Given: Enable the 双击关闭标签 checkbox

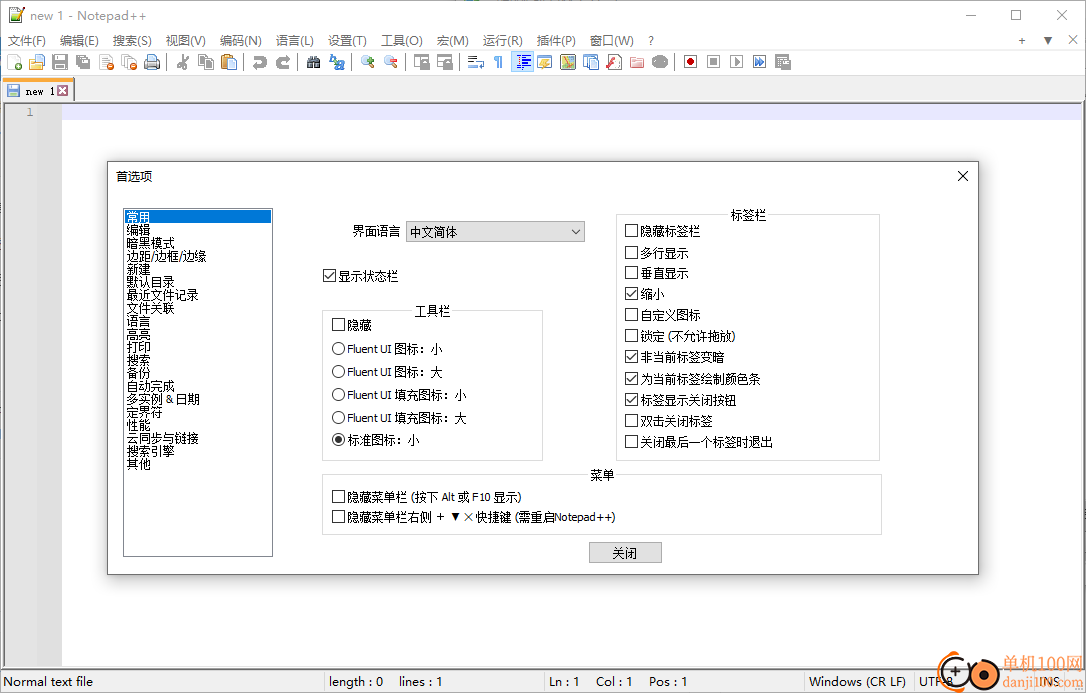Looking at the screenshot, I should tap(631, 420).
